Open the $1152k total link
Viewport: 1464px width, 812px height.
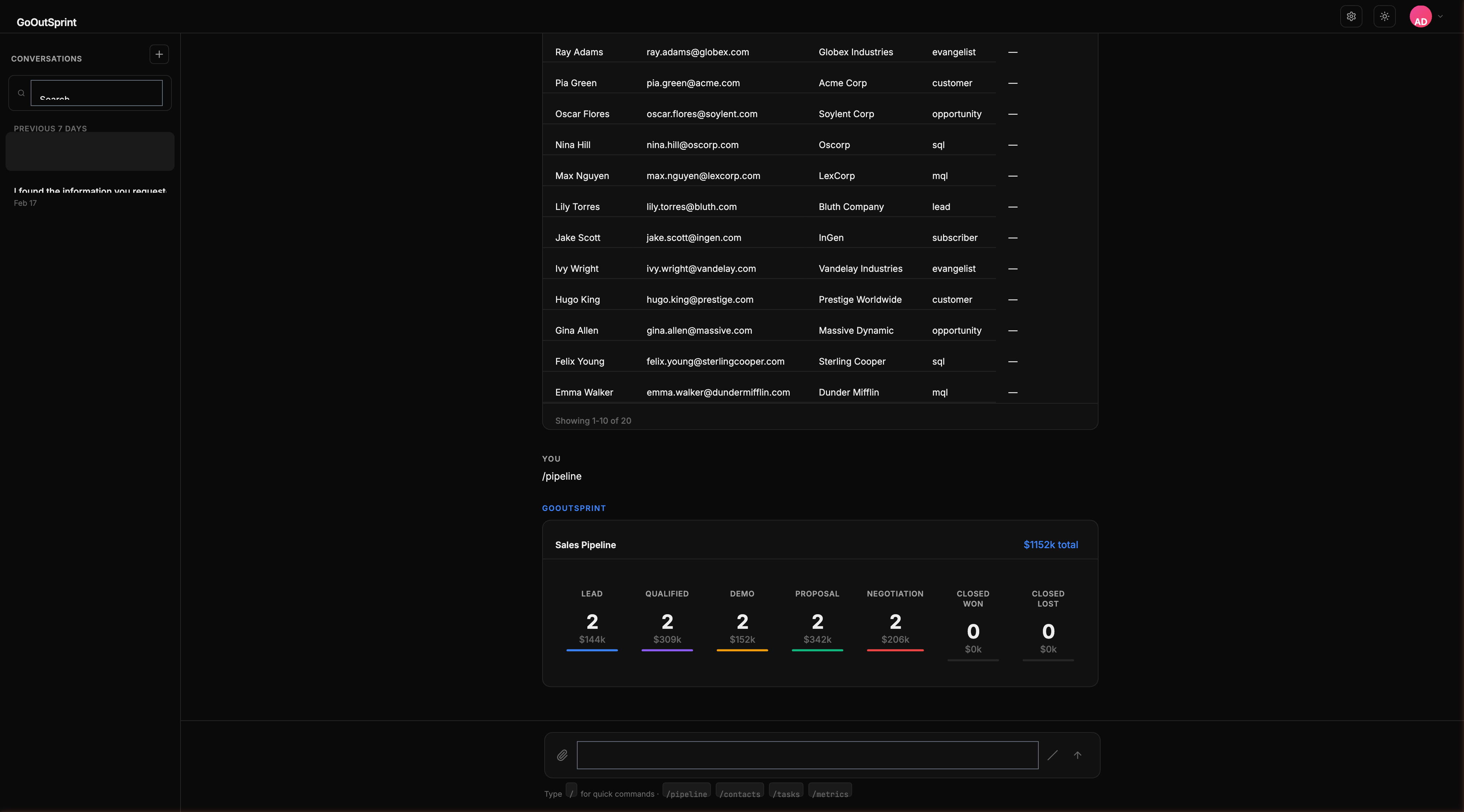(x=1050, y=544)
